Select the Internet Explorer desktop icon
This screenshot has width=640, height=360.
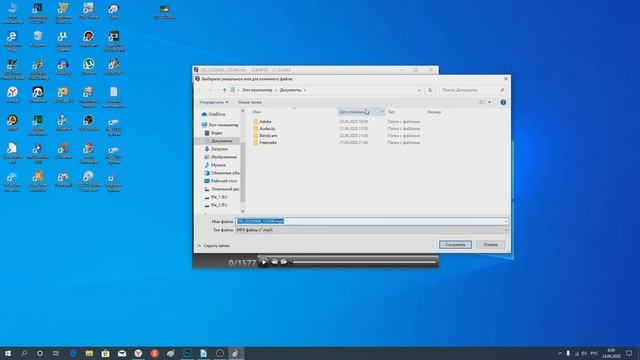[x=12, y=41]
